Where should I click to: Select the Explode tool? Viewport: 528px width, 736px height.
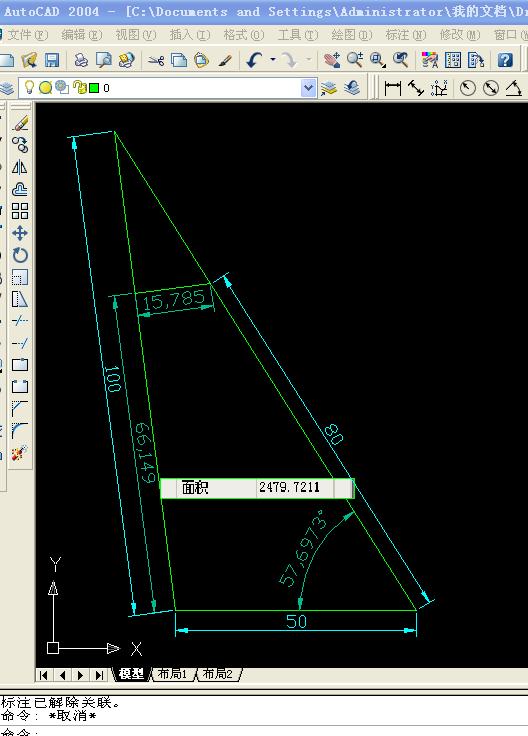(x=20, y=453)
